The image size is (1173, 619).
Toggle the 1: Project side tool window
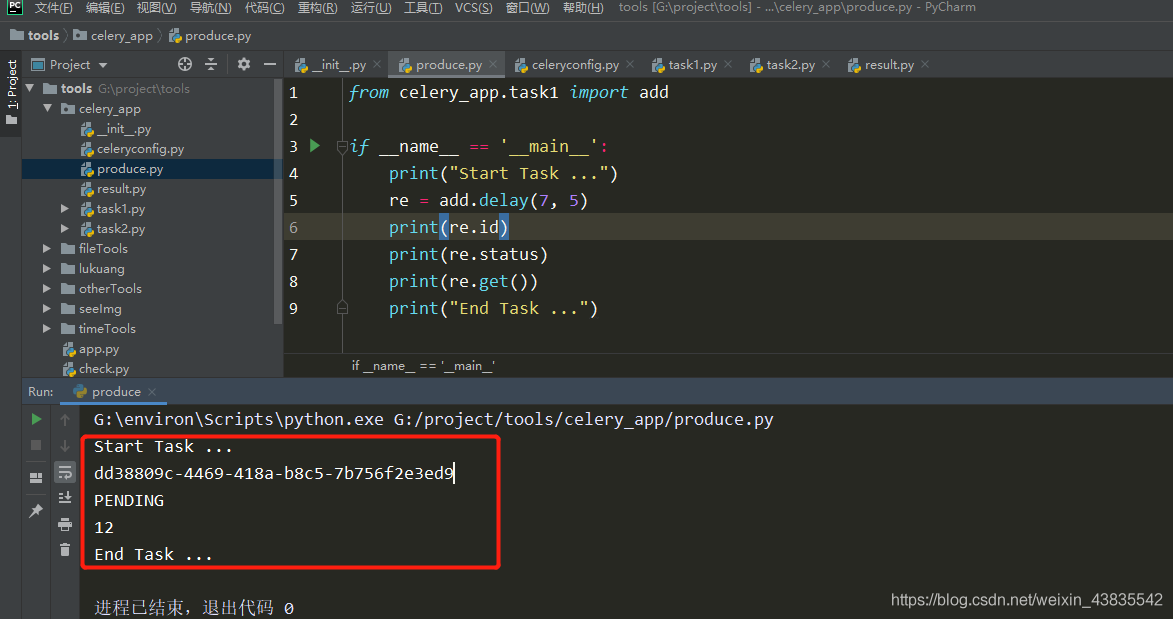(11, 93)
